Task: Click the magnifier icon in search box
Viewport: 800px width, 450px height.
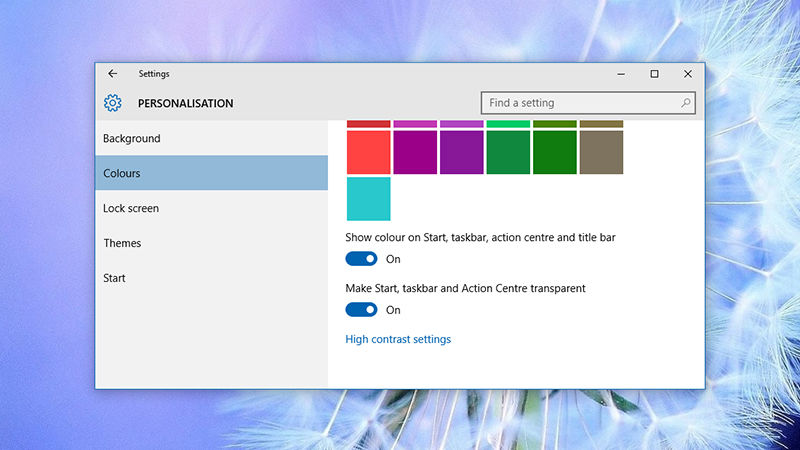Action: pyautogui.click(x=686, y=103)
